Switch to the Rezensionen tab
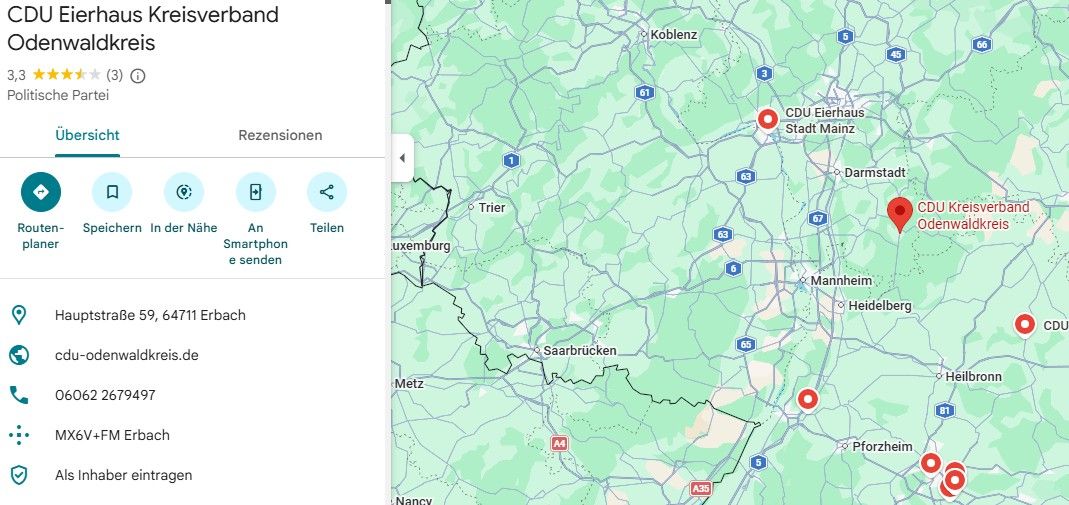 point(280,135)
